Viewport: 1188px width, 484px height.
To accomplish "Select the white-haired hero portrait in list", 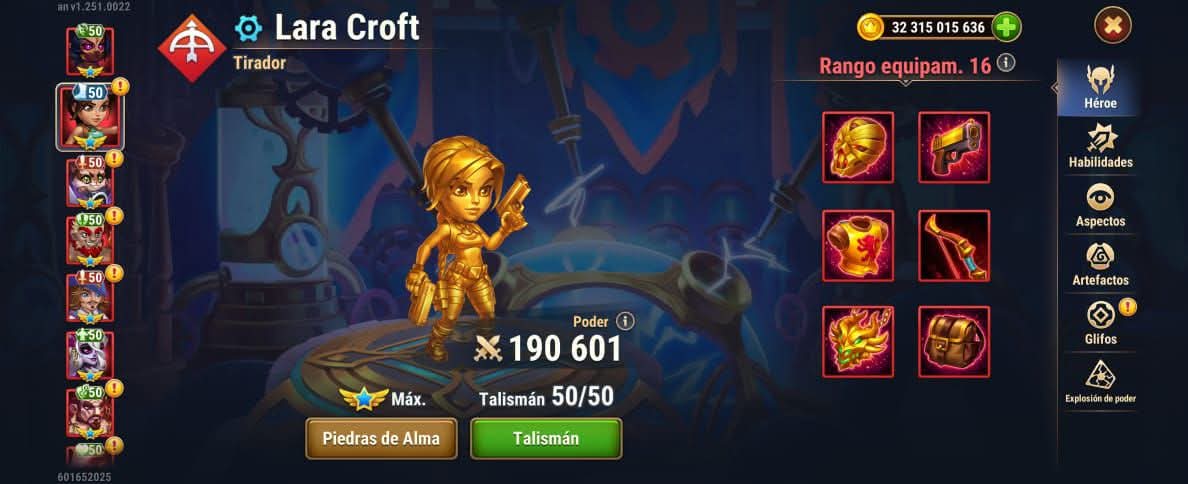I will (x=90, y=355).
